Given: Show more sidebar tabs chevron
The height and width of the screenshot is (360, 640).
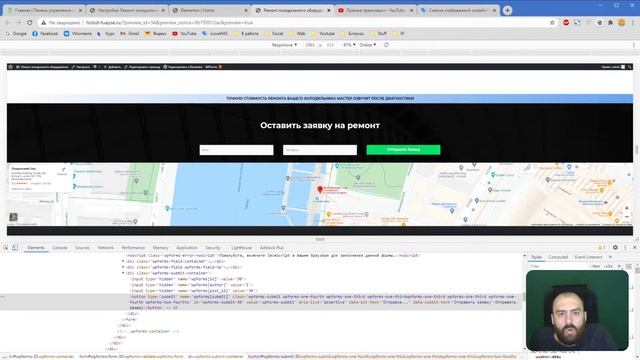Looking at the screenshot, I should 610,257.
